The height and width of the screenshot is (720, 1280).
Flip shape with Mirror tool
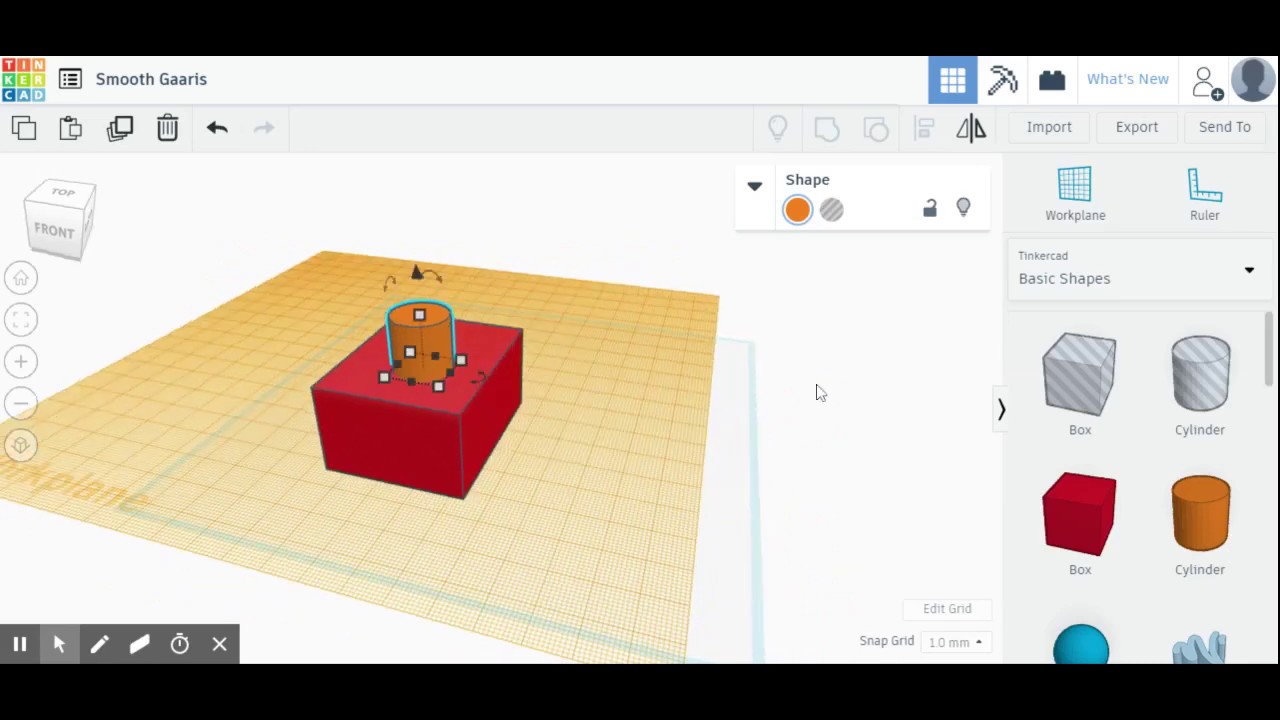tap(971, 128)
